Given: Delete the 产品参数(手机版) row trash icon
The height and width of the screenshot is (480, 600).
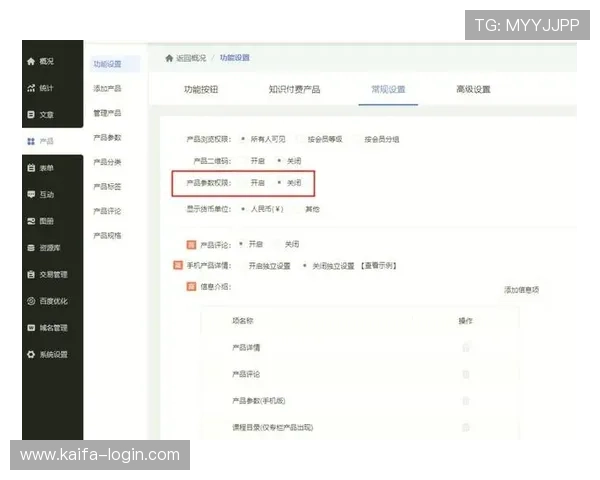Looking at the screenshot, I should click(x=466, y=401).
